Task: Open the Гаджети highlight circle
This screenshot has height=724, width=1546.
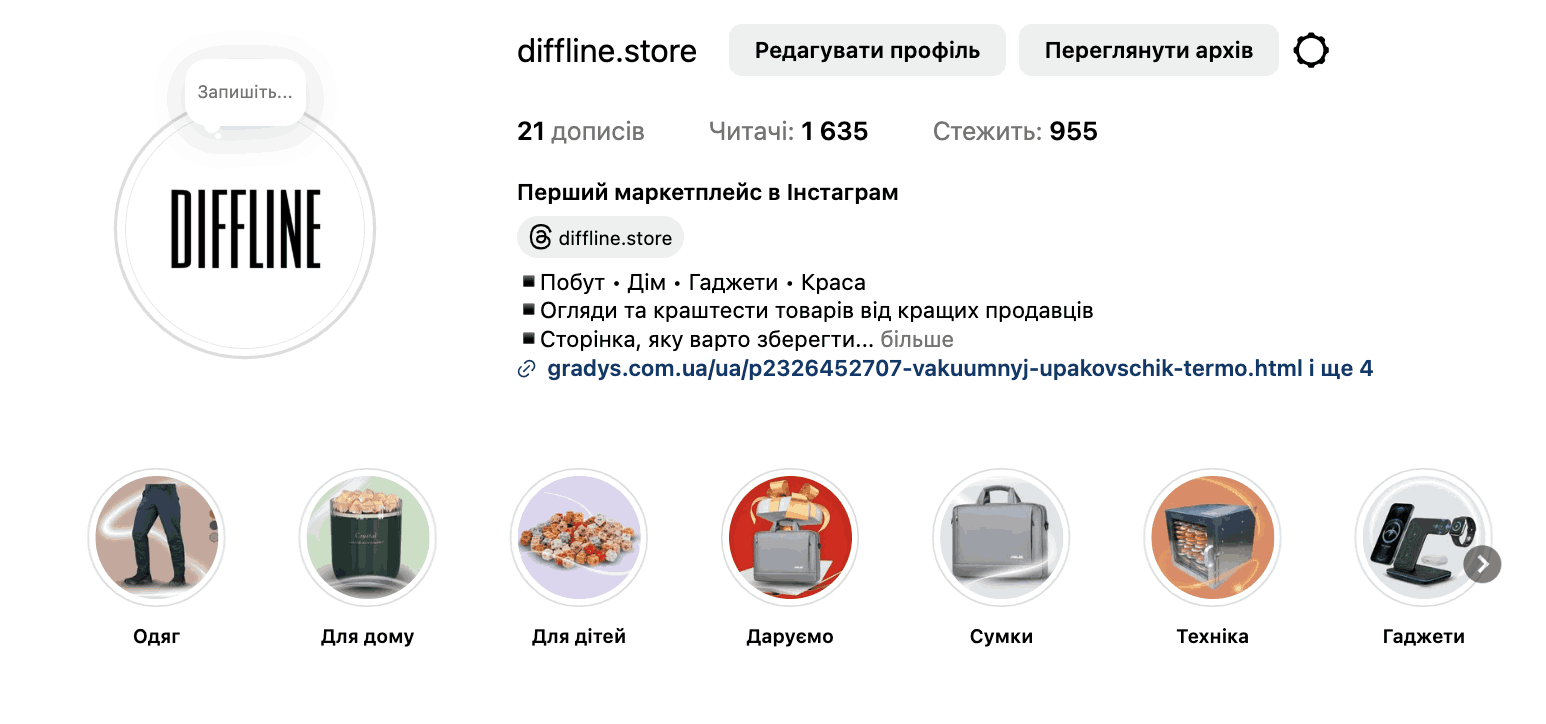Action: 1423,537
